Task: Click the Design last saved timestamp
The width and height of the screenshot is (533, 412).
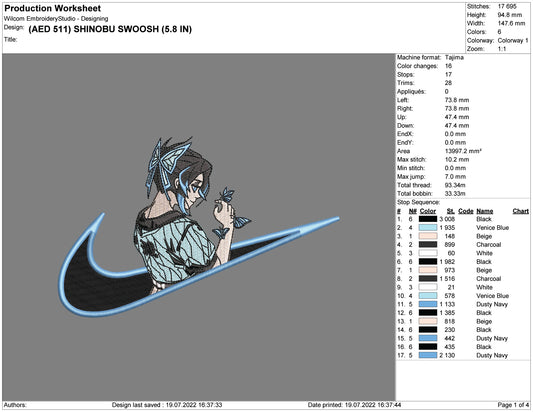Action: (167, 405)
